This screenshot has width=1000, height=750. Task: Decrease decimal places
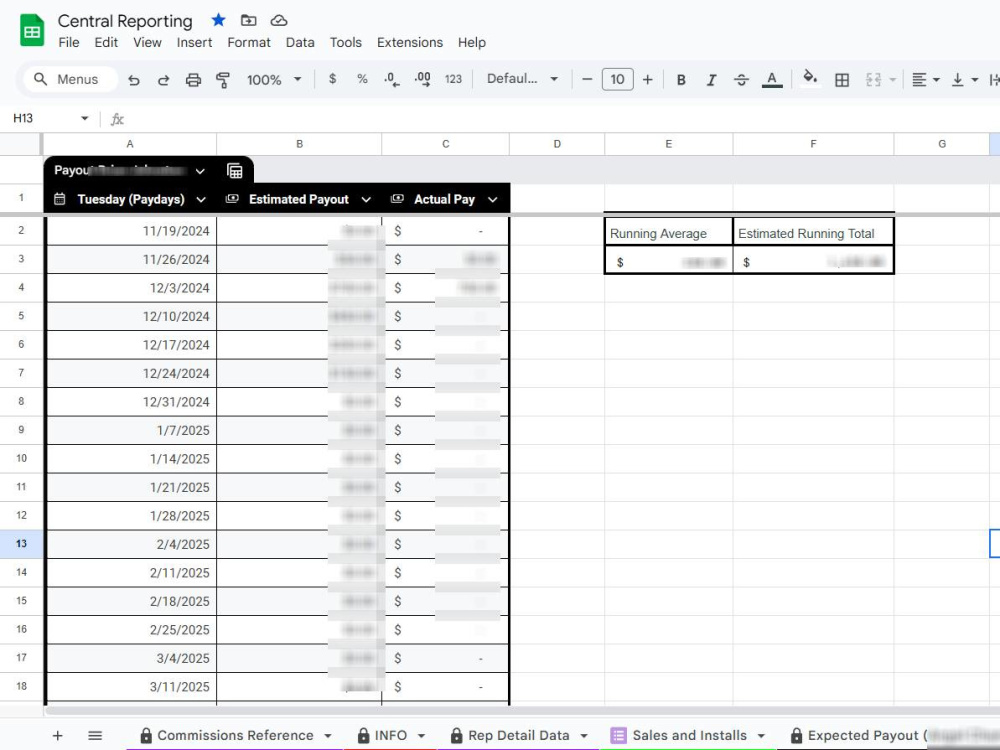pos(392,79)
